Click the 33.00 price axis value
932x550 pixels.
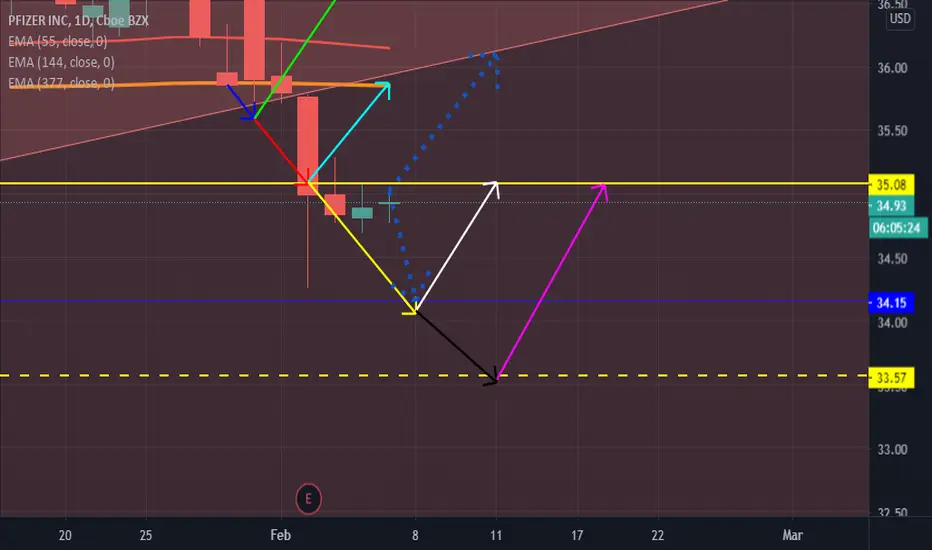pos(892,450)
